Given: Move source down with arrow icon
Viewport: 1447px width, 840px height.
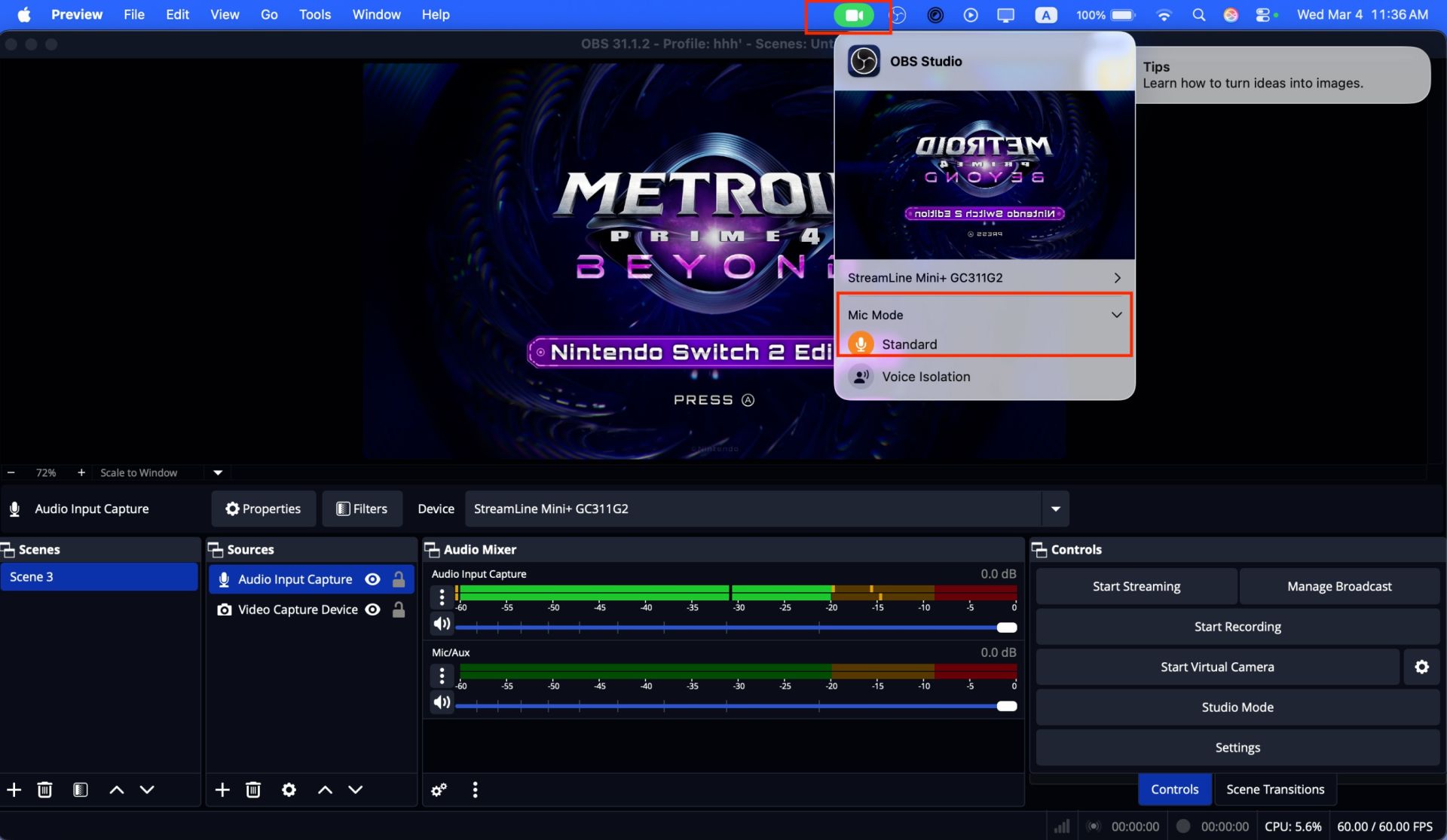Looking at the screenshot, I should tap(355, 790).
